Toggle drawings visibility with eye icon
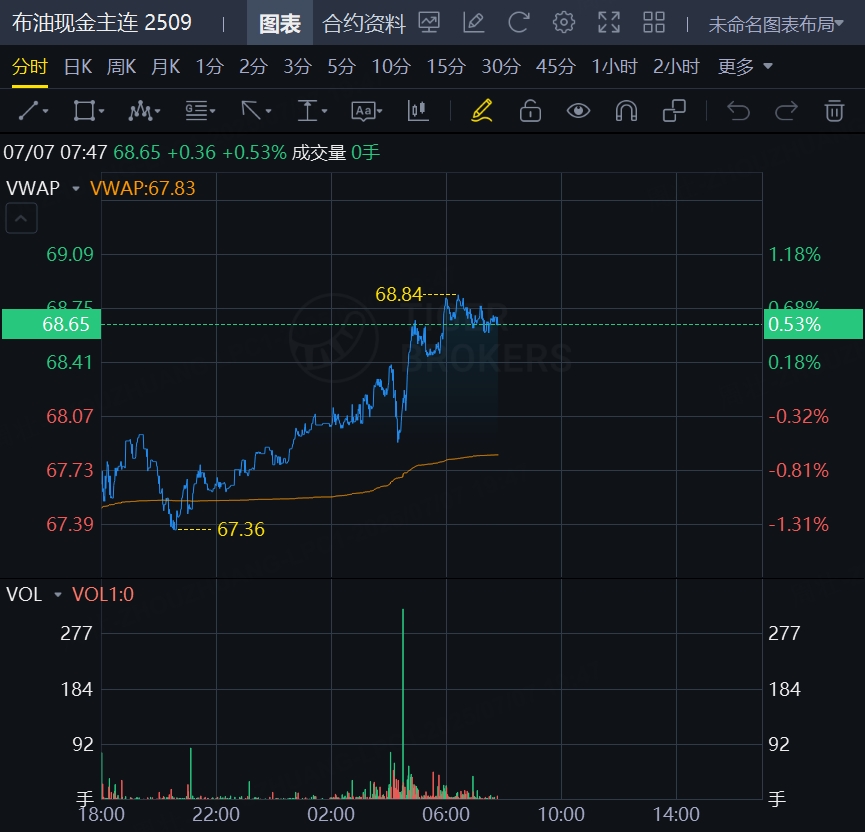Image resolution: width=865 pixels, height=832 pixels. tap(578, 110)
